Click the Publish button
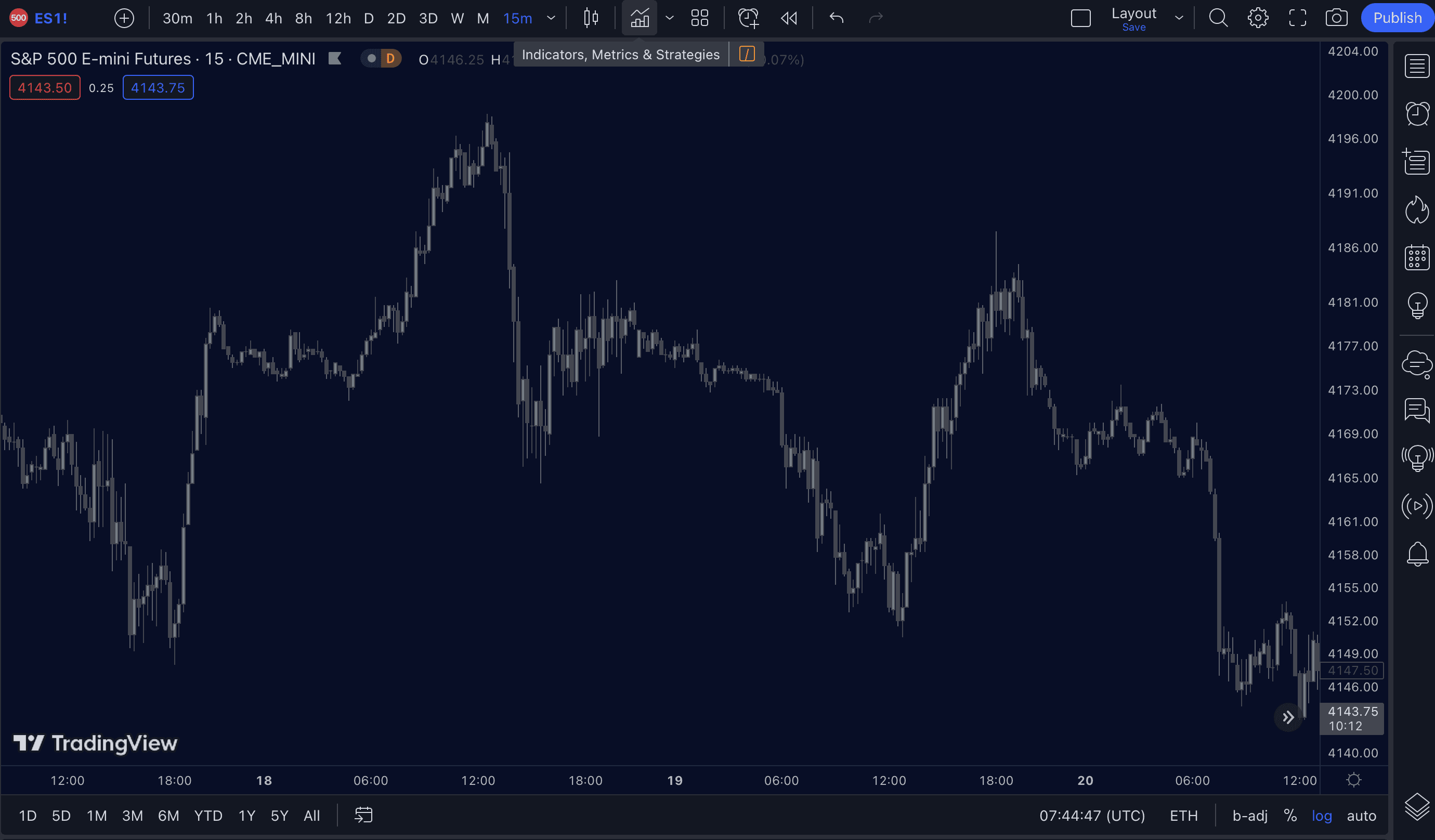 click(1397, 18)
